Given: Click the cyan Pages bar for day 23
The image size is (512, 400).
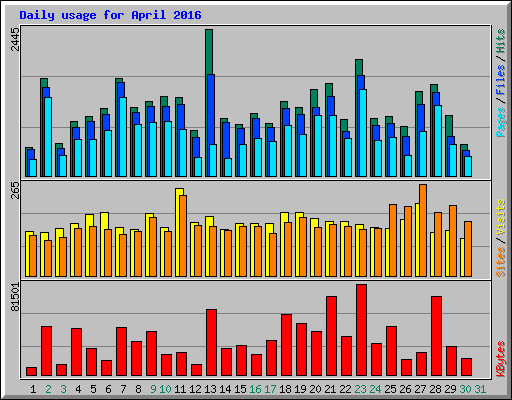Looking at the screenshot, I should click(363, 133).
